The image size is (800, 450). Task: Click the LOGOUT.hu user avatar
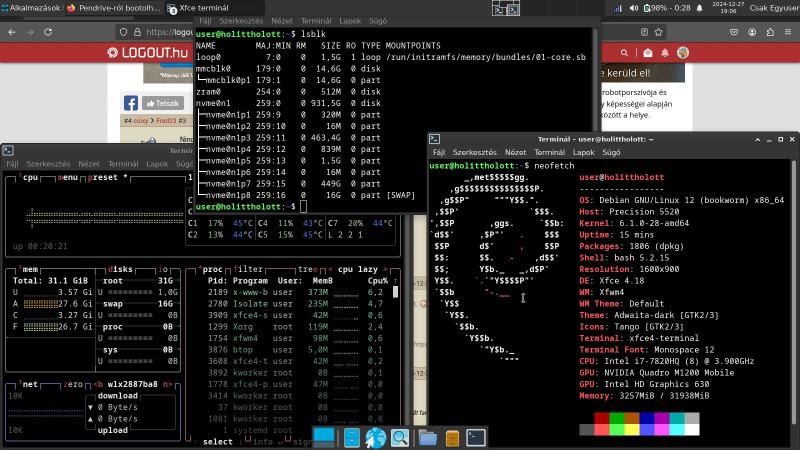[683, 53]
